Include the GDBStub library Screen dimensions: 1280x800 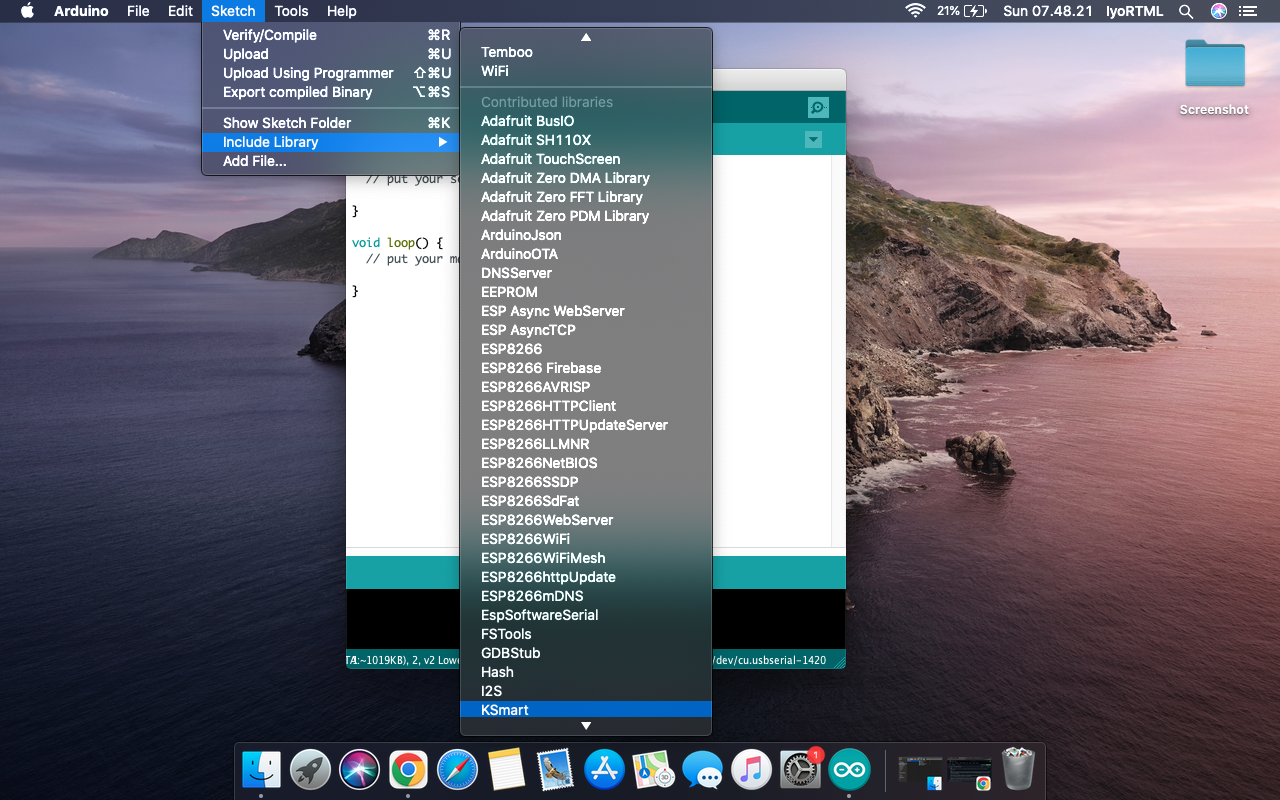(586, 653)
